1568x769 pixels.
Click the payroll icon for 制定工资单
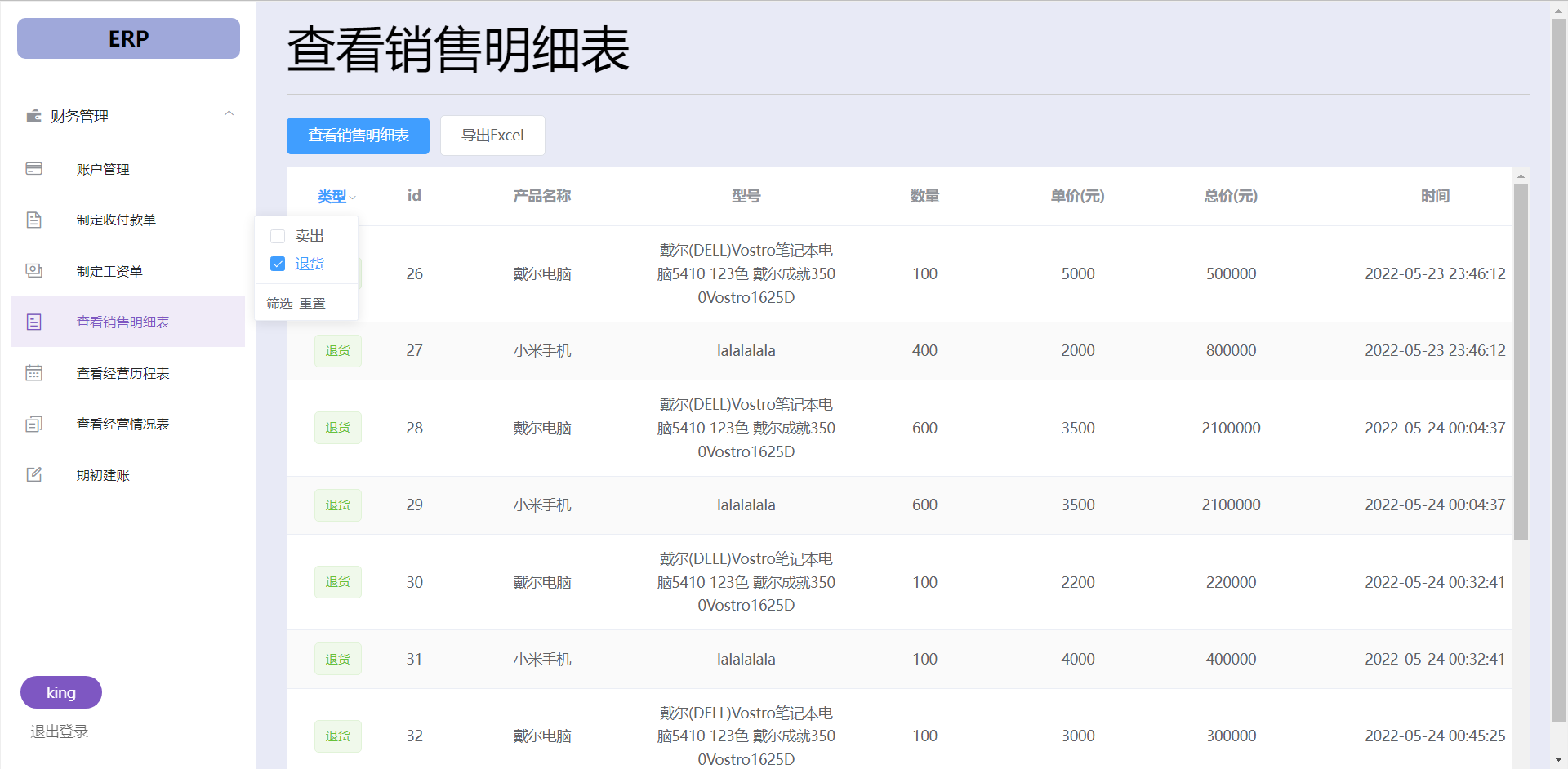pos(33,270)
